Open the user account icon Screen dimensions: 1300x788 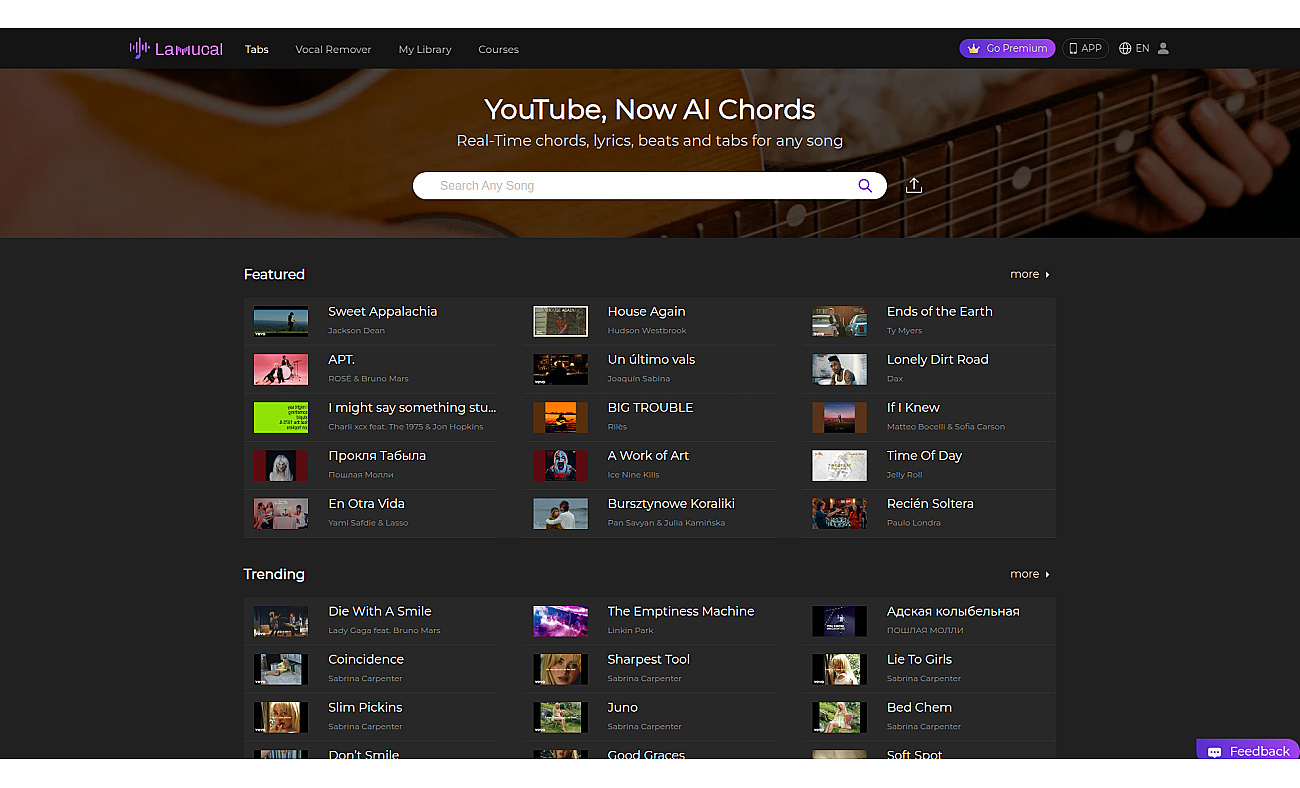click(x=1163, y=48)
